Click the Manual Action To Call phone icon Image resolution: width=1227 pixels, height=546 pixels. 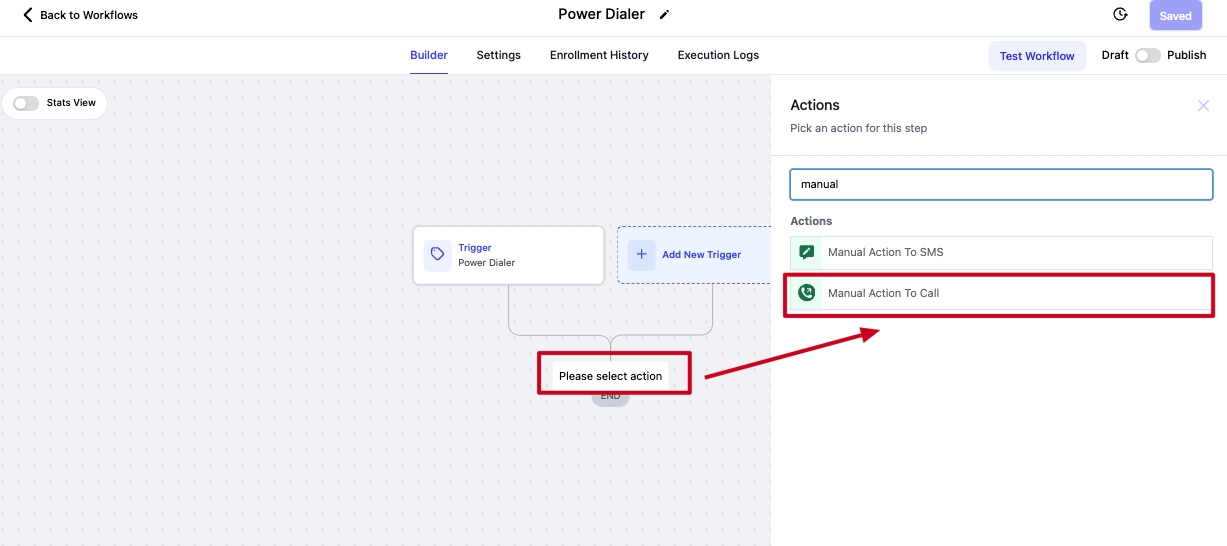coord(807,293)
